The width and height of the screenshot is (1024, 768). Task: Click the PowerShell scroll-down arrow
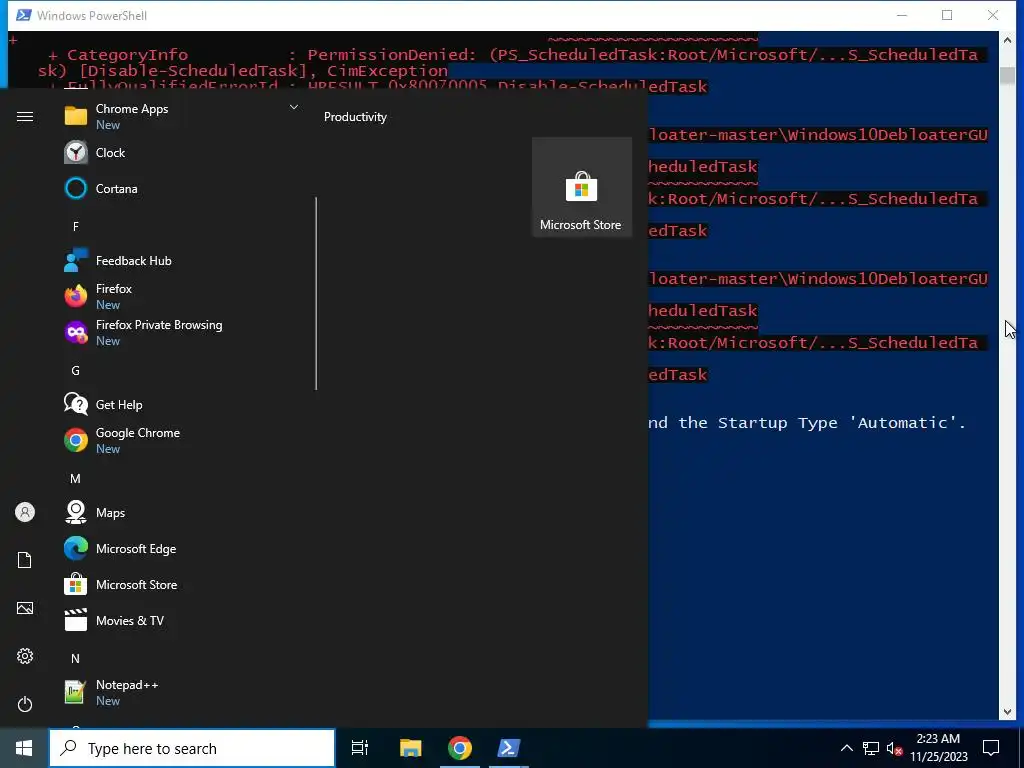(x=1007, y=712)
